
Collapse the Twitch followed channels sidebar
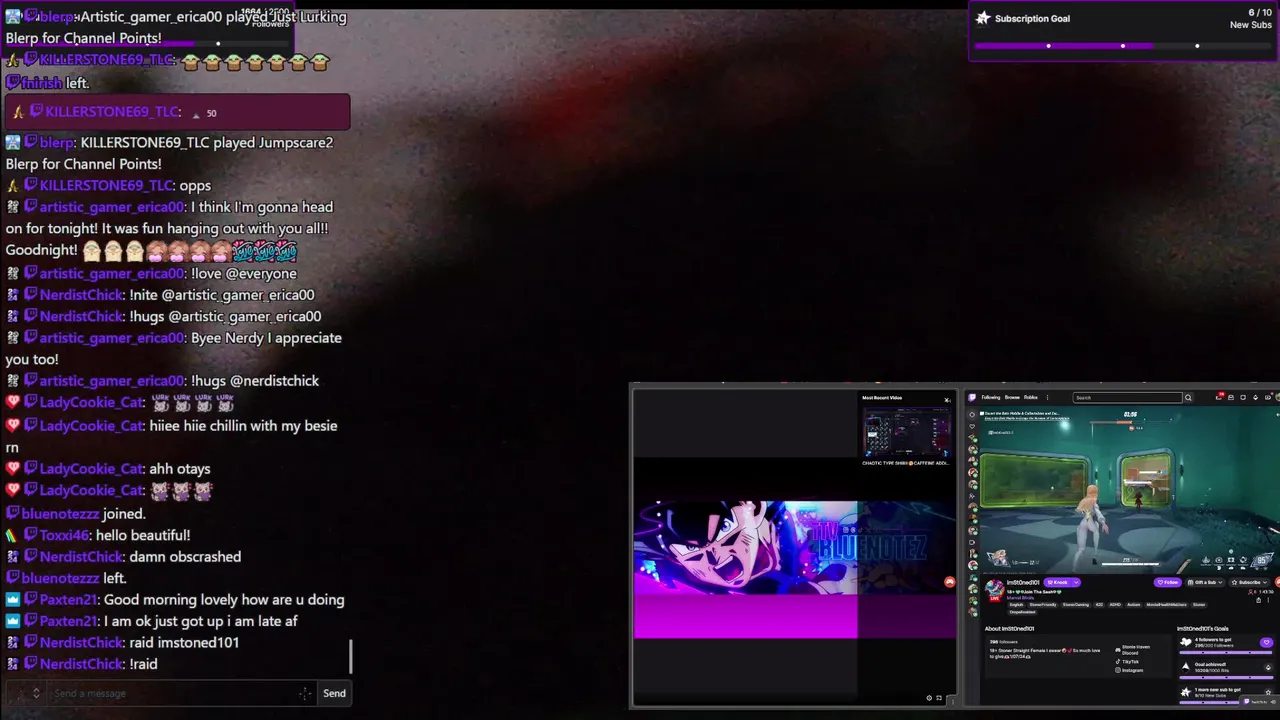point(972,415)
